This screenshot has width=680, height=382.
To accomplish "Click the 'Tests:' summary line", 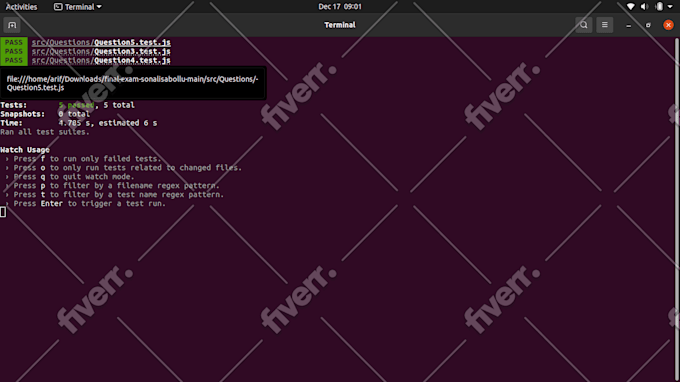I will click(68, 105).
